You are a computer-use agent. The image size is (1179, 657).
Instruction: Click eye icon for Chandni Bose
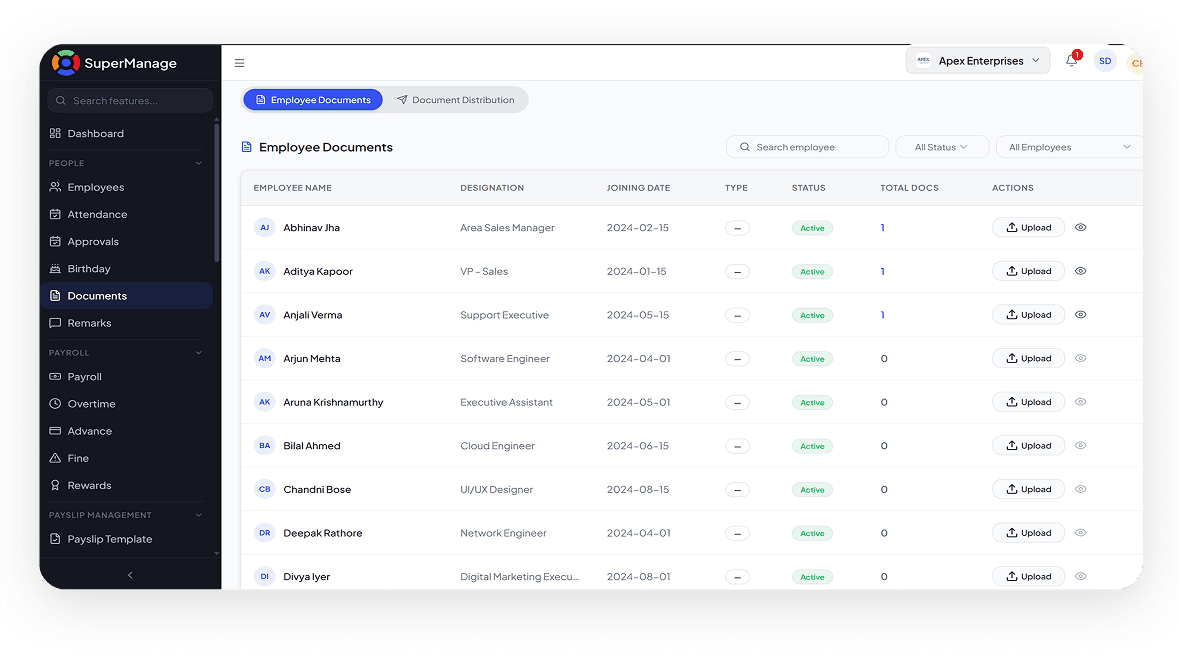[x=1080, y=489]
